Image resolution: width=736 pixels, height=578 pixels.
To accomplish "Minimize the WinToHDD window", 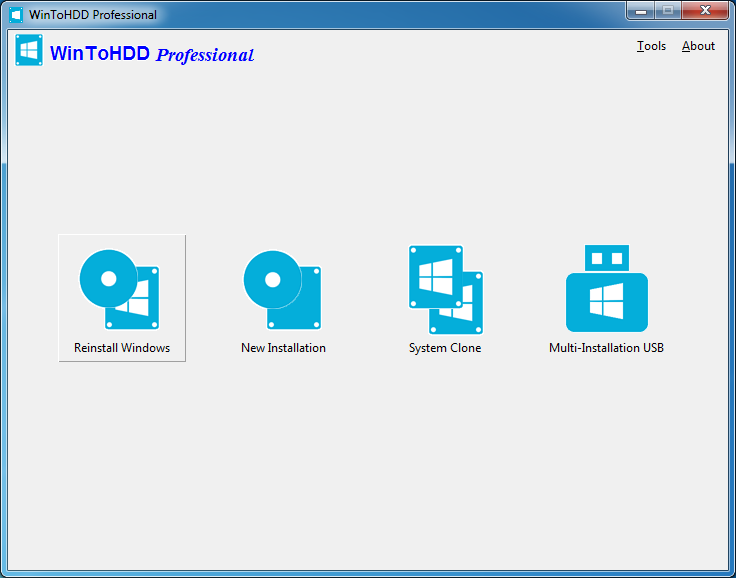I will [641, 11].
